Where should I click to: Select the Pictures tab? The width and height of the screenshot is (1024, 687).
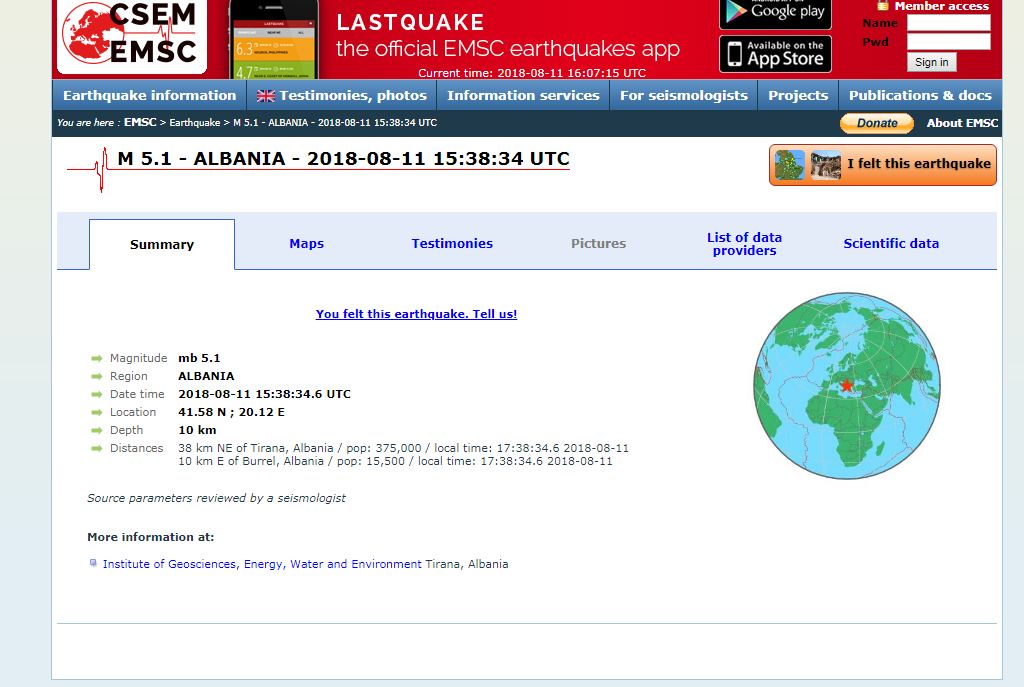(598, 243)
